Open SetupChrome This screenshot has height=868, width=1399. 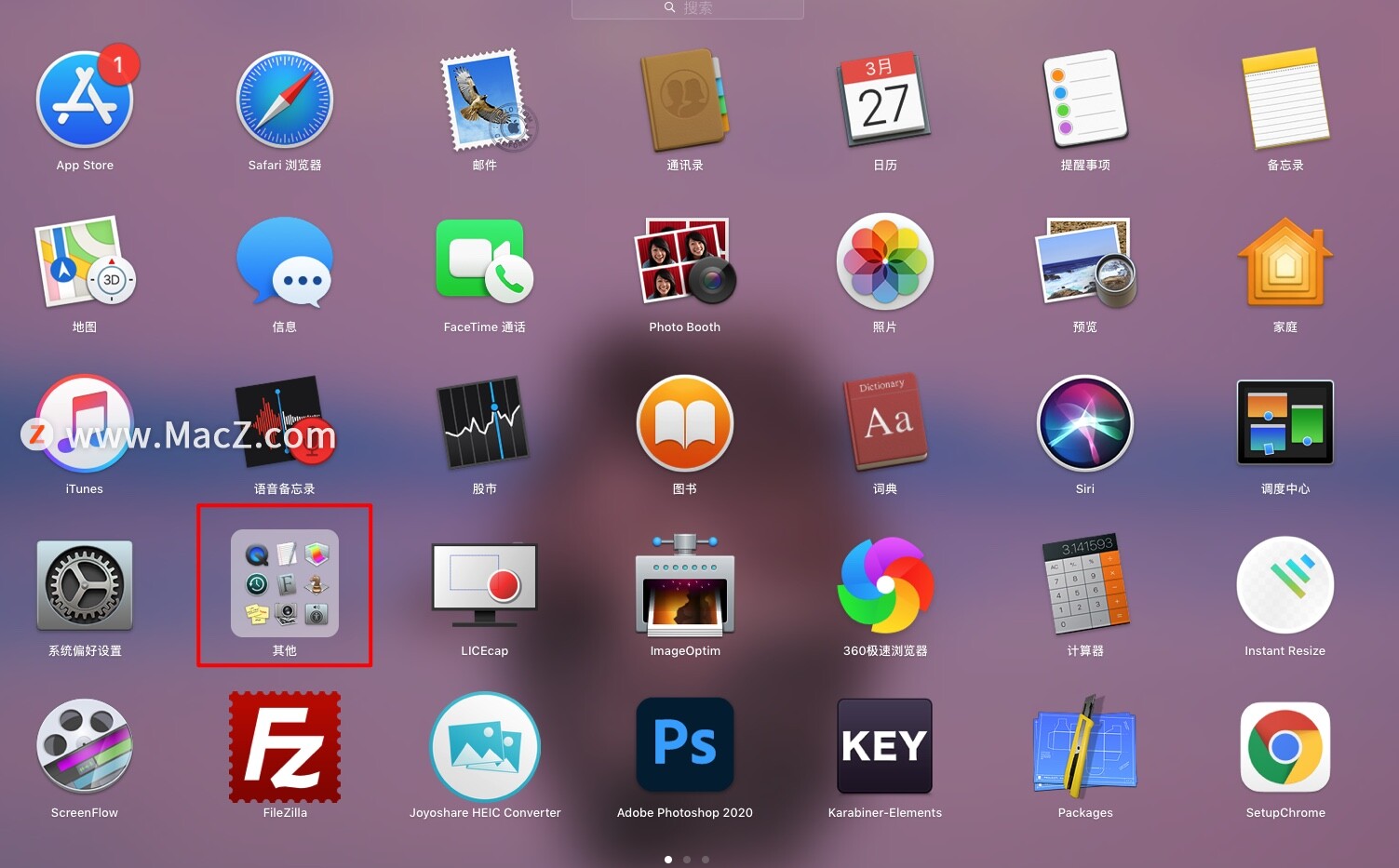click(1285, 747)
